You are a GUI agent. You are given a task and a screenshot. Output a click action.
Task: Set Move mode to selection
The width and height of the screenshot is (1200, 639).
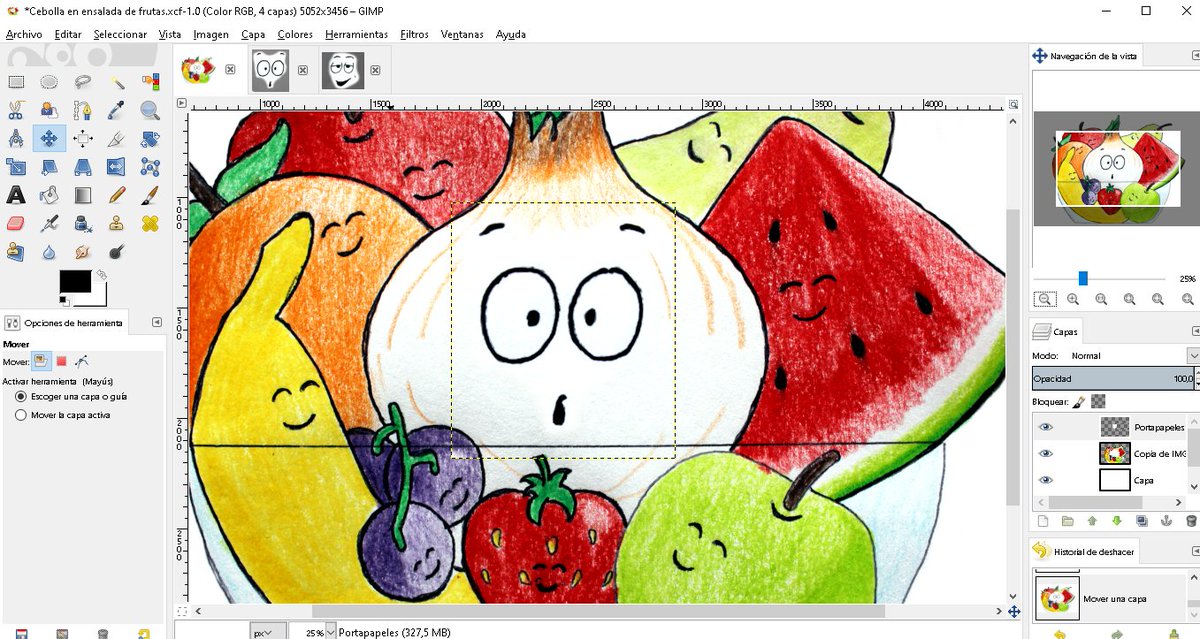[x=61, y=361]
